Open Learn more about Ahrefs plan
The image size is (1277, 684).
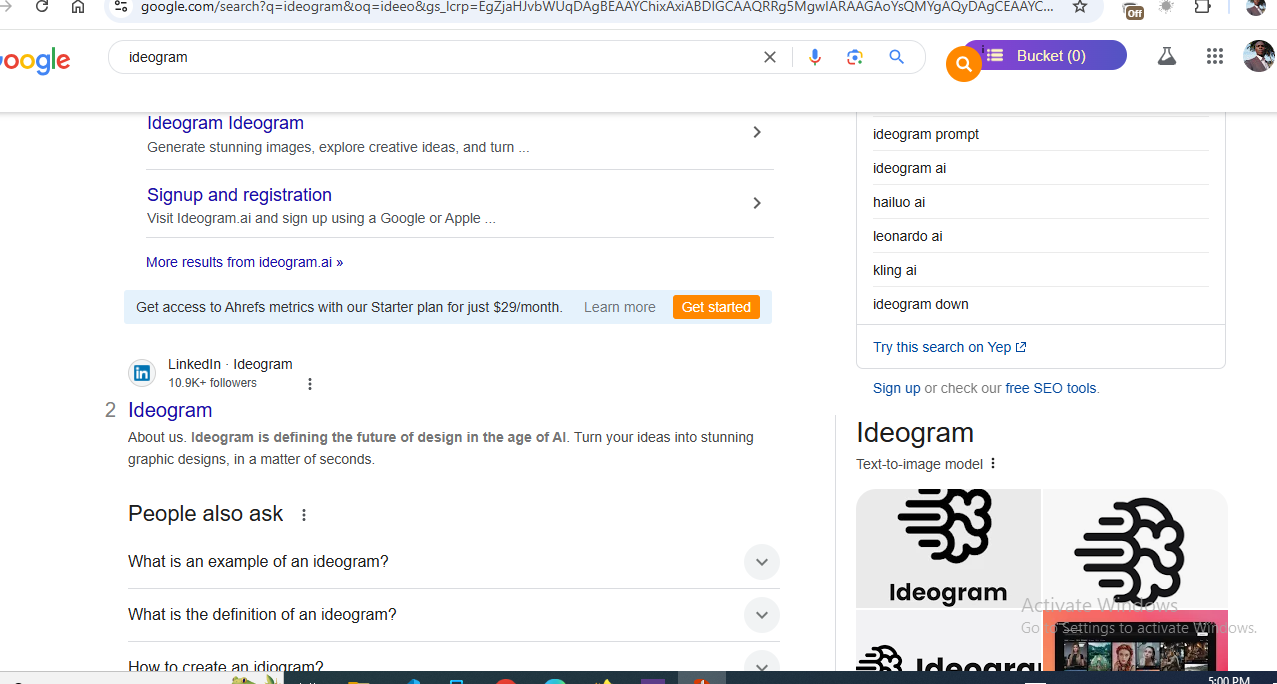(620, 307)
